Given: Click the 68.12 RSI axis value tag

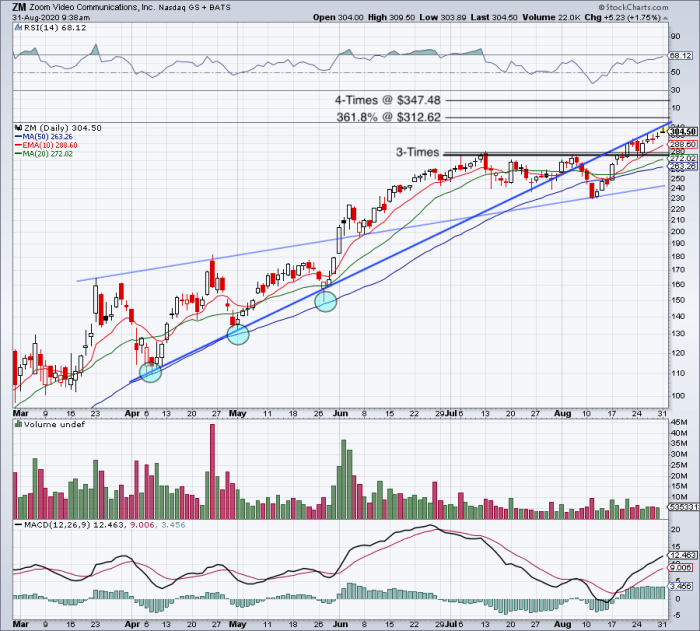Looking at the screenshot, I should tap(680, 56).
